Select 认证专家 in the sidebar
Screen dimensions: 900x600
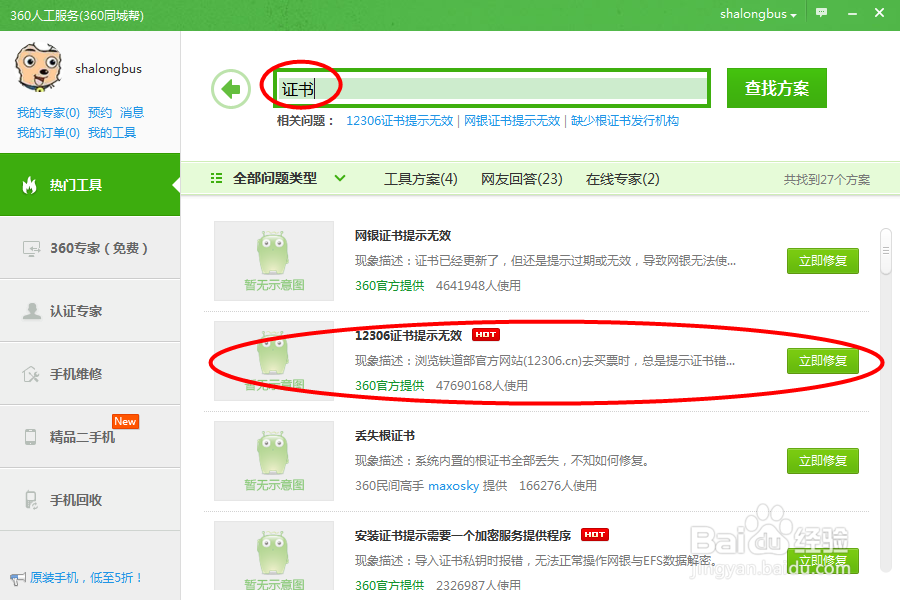[90, 311]
